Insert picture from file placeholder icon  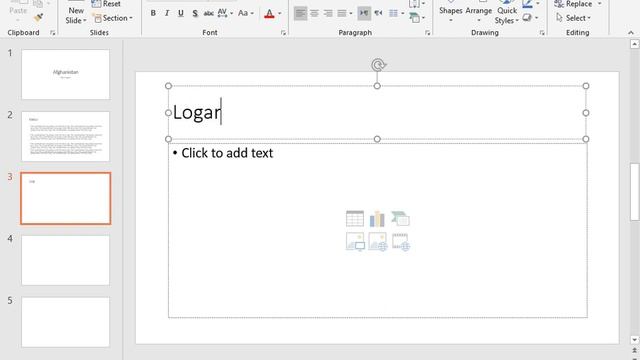point(355,242)
